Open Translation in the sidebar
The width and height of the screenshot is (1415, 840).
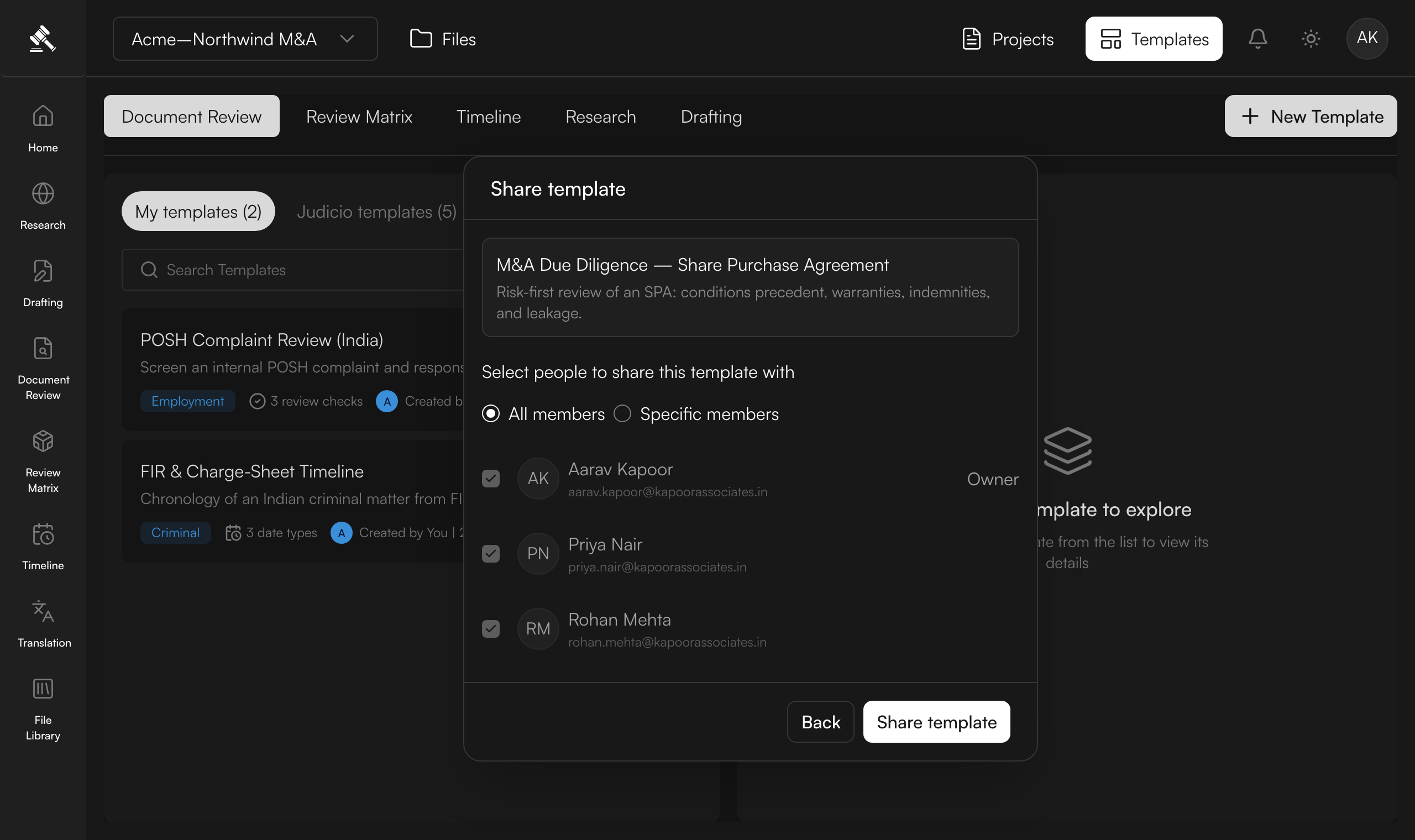43,624
